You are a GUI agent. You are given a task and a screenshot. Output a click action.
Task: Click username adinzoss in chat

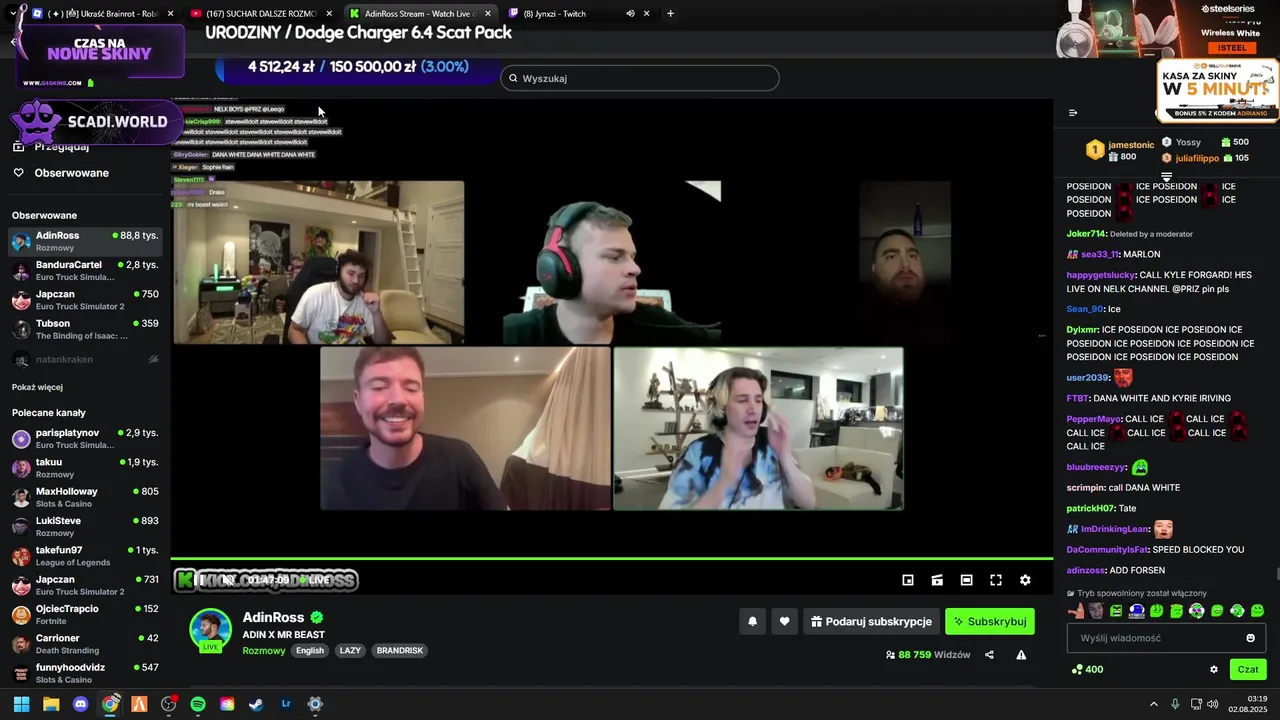(1087, 570)
